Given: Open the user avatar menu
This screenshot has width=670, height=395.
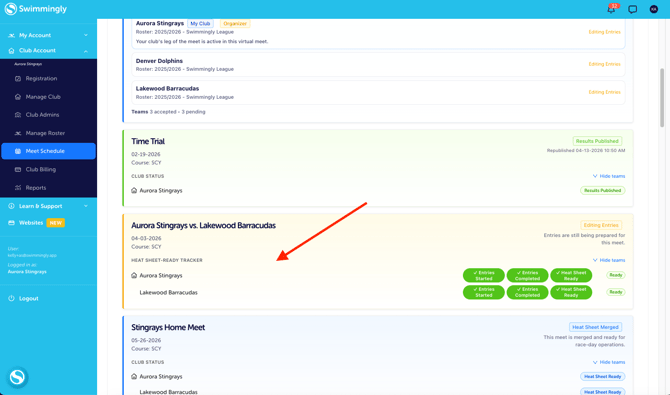Looking at the screenshot, I should pos(653,9).
